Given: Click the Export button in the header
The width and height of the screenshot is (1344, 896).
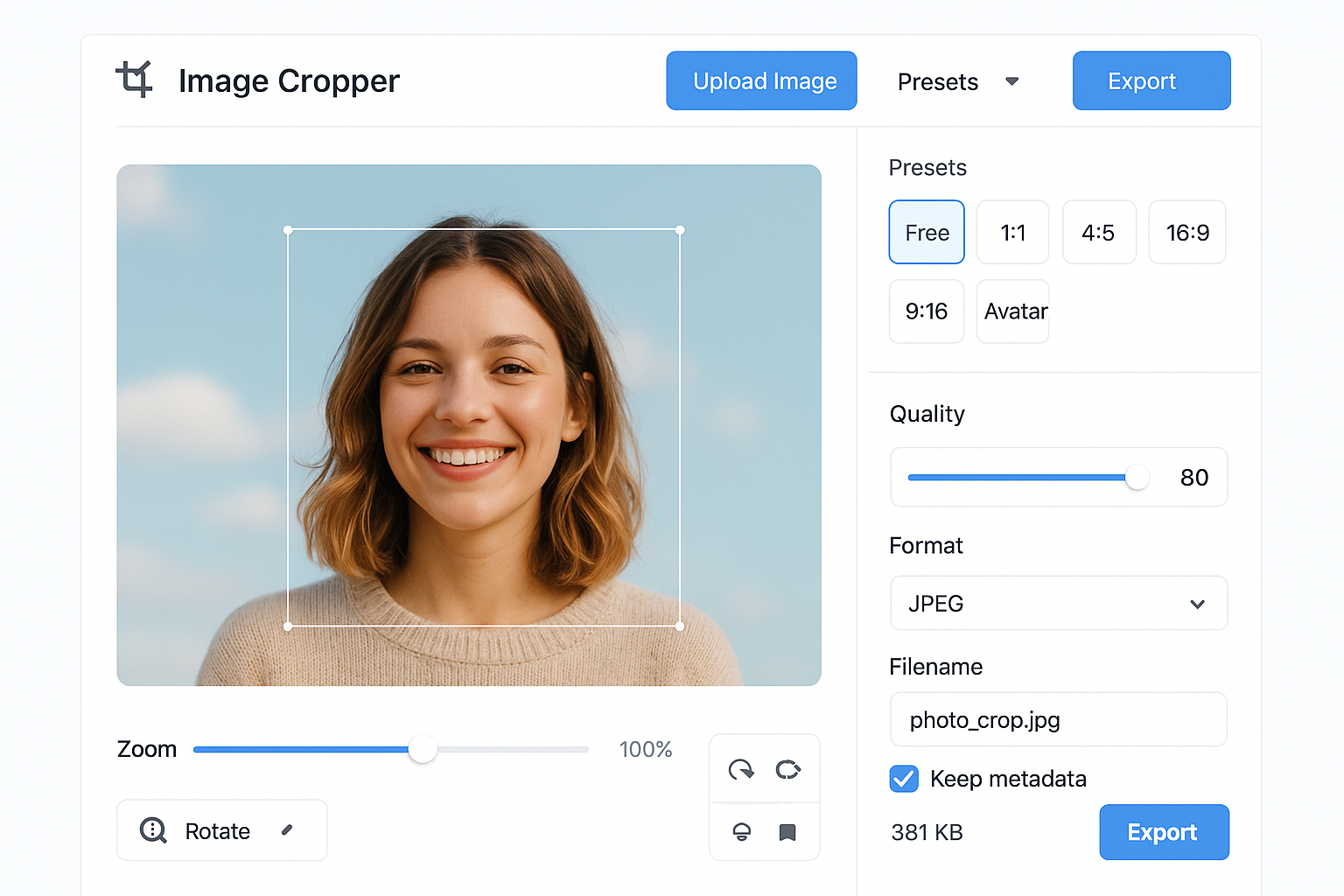Looking at the screenshot, I should click(1151, 80).
